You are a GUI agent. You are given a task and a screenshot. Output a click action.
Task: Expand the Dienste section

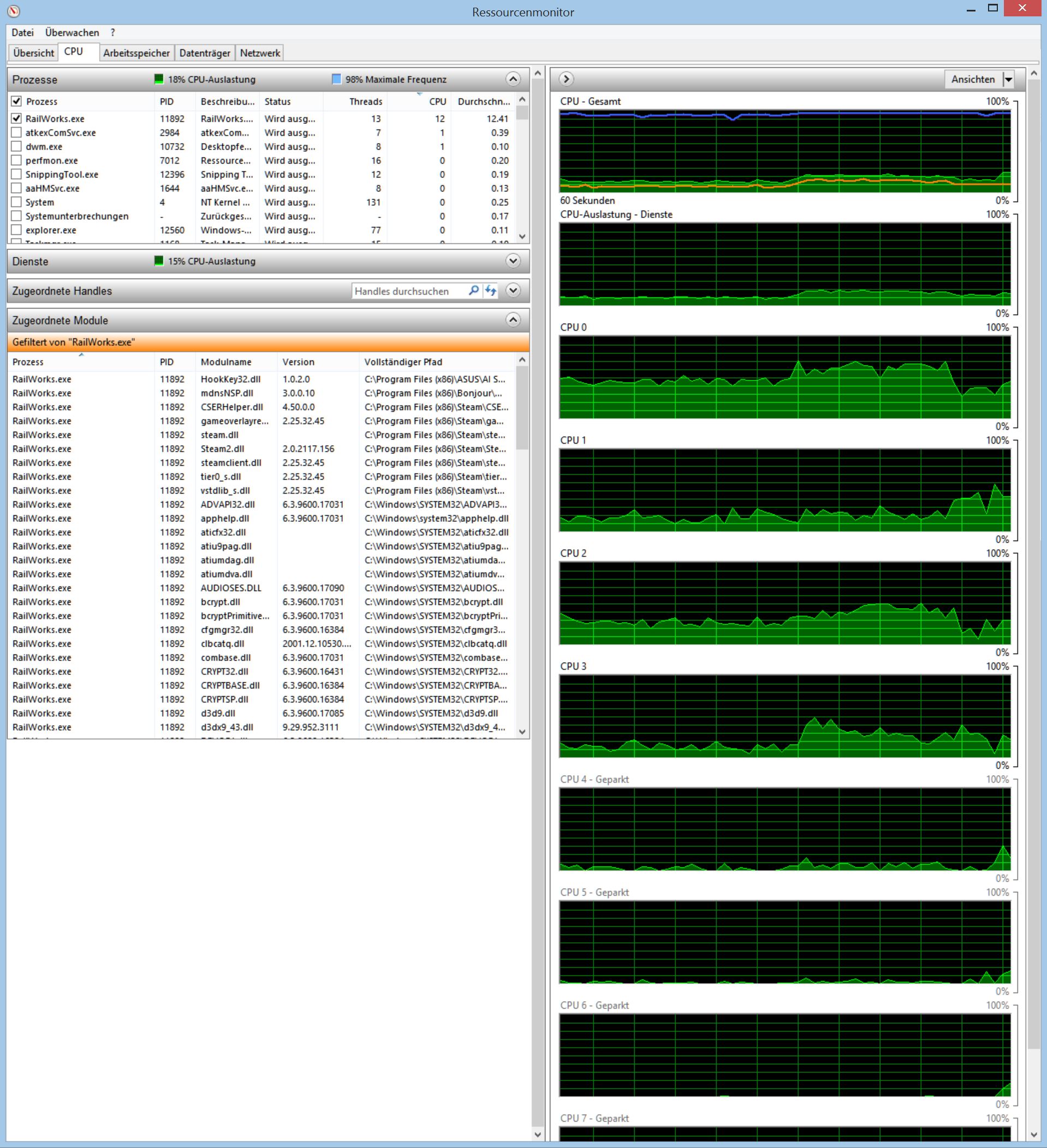(x=513, y=261)
